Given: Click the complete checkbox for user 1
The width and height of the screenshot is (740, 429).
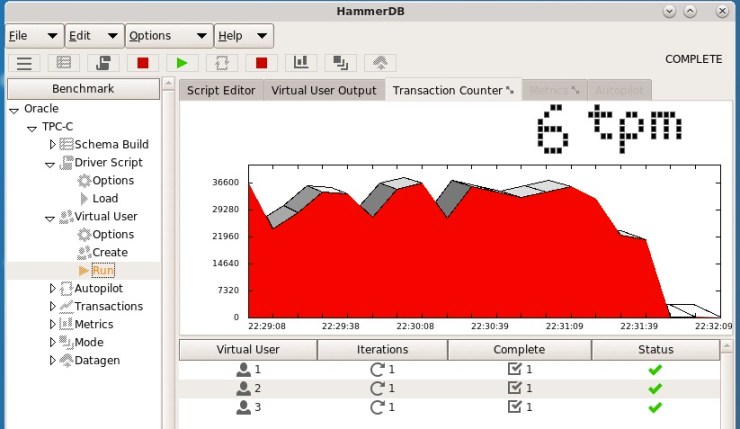Looking at the screenshot, I should (x=515, y=369).
